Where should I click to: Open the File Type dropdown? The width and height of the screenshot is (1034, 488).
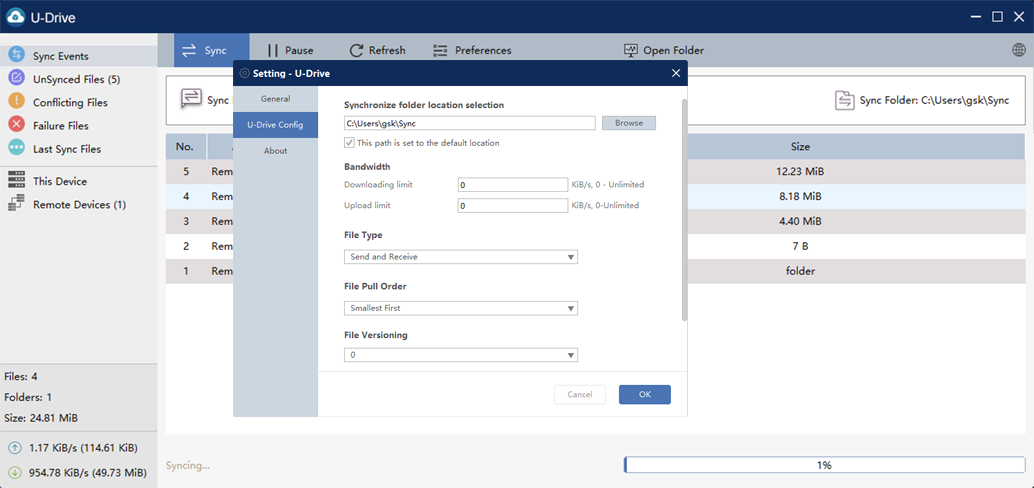[461, 257]
